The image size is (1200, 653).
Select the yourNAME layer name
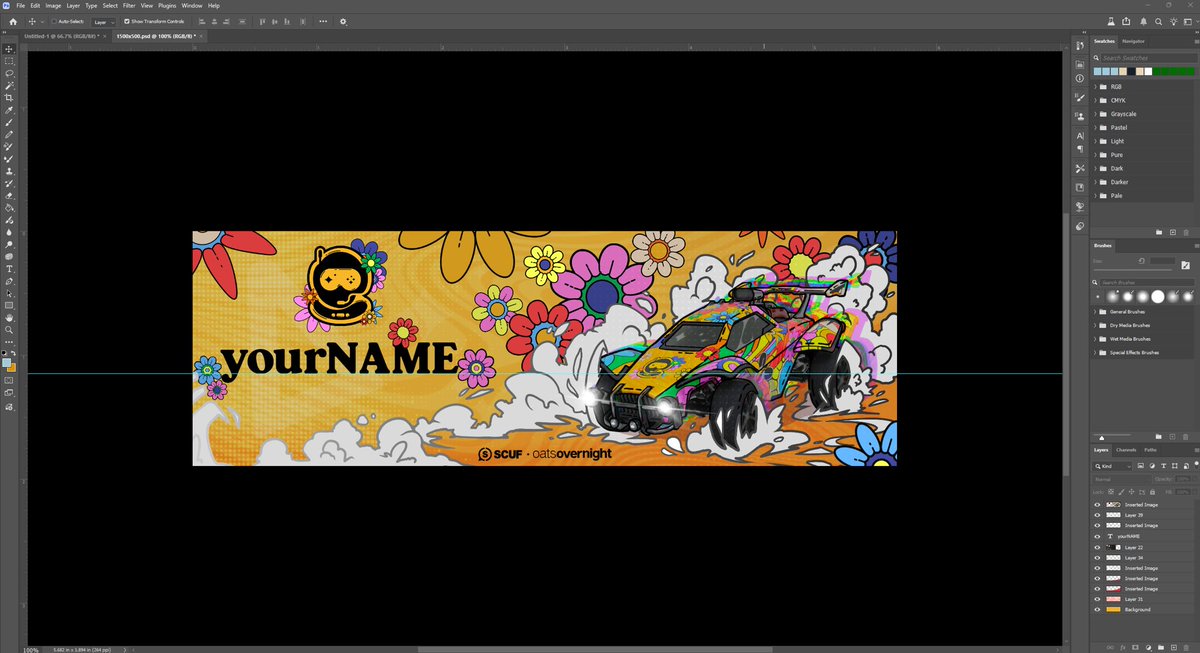coord(1129,536)
